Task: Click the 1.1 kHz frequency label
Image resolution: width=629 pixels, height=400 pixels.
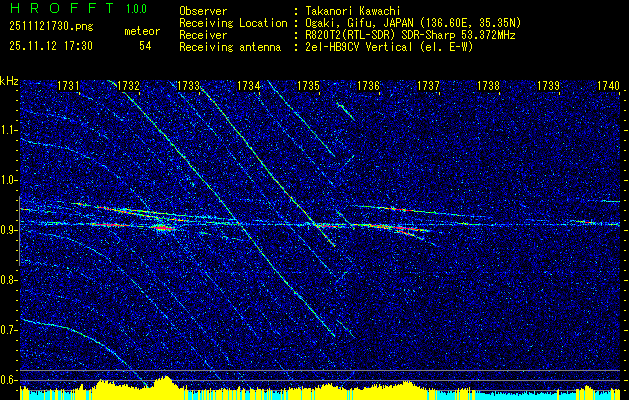Action: (x=10, y=131)
